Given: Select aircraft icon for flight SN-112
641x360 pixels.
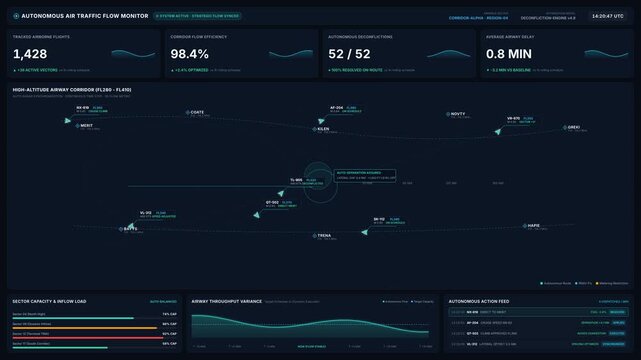Looking at the screenshot, I should click(365, 232).
